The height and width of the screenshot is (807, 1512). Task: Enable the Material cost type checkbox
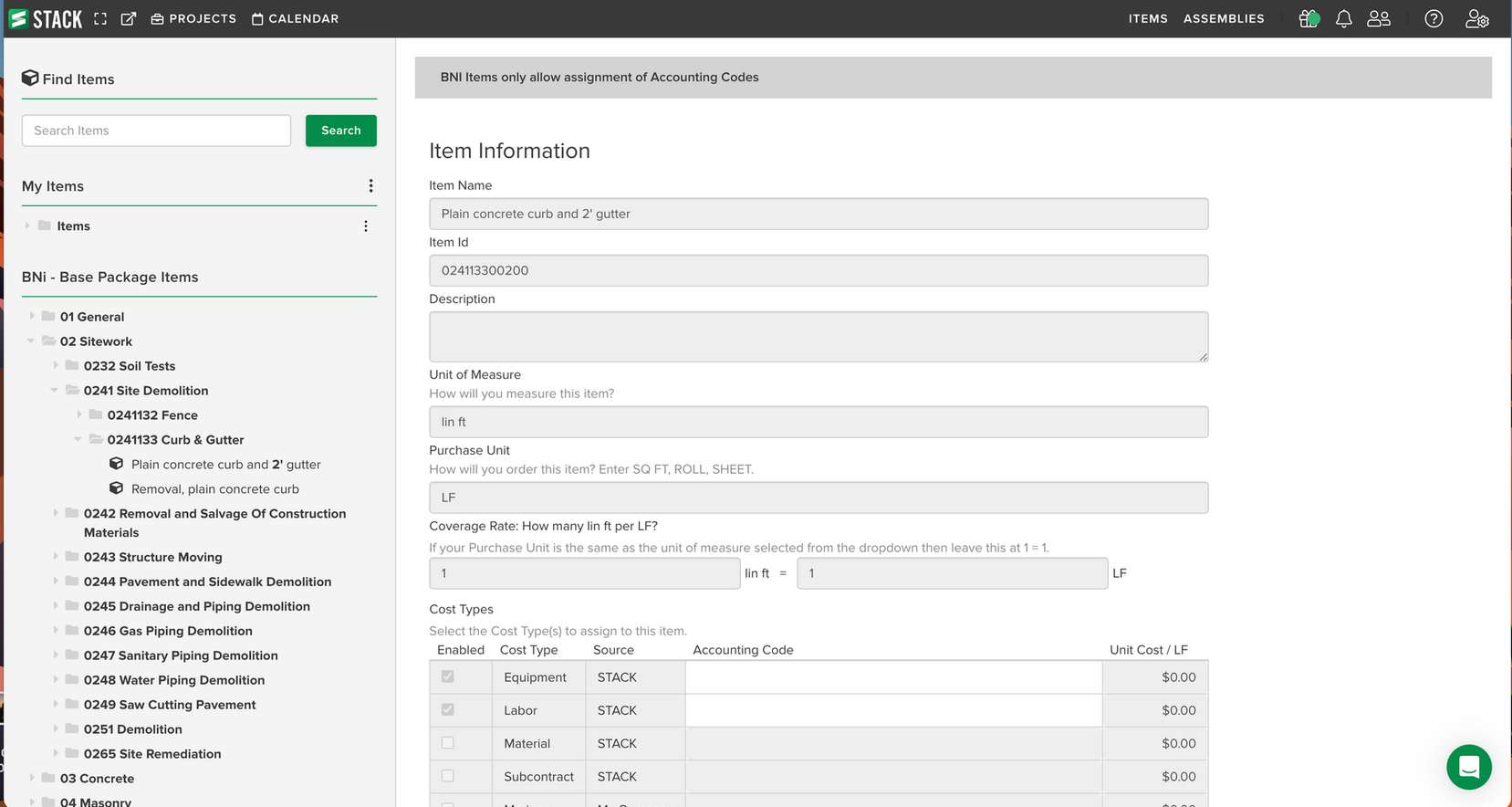[447, 743]
